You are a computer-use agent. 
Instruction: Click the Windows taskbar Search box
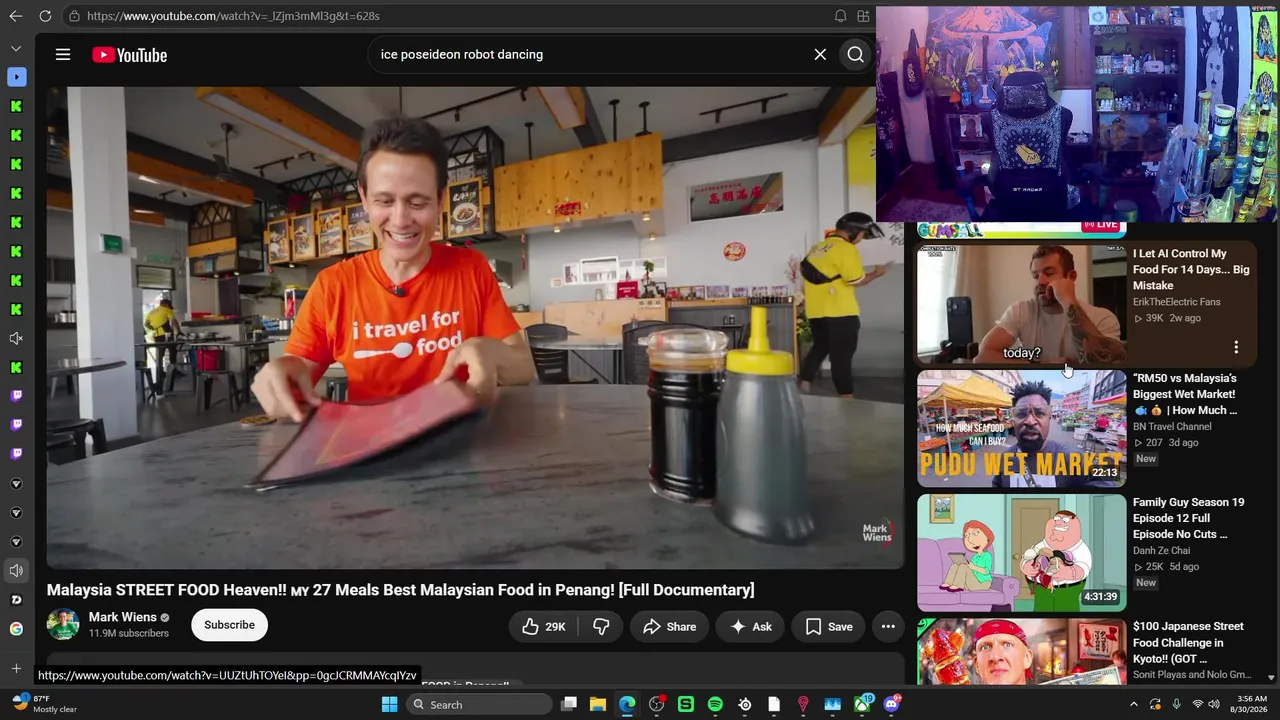tap(481, 705)
